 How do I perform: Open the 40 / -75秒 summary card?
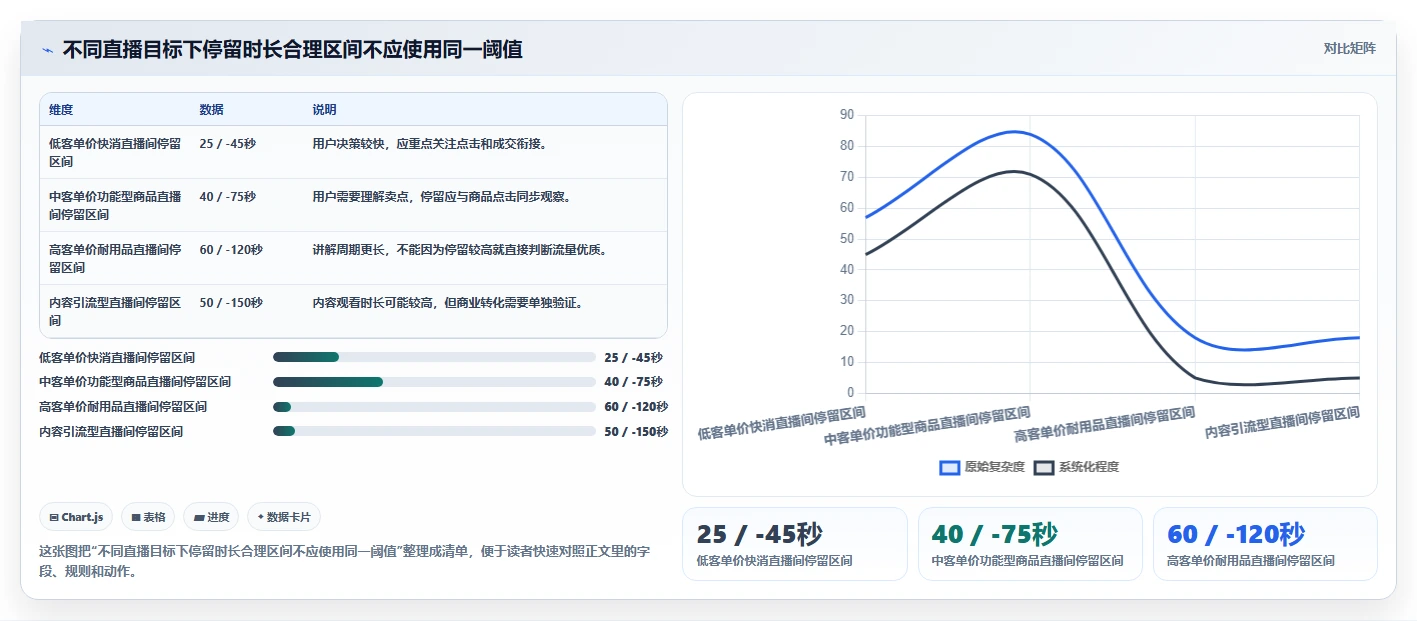(x=1030, y=544)
